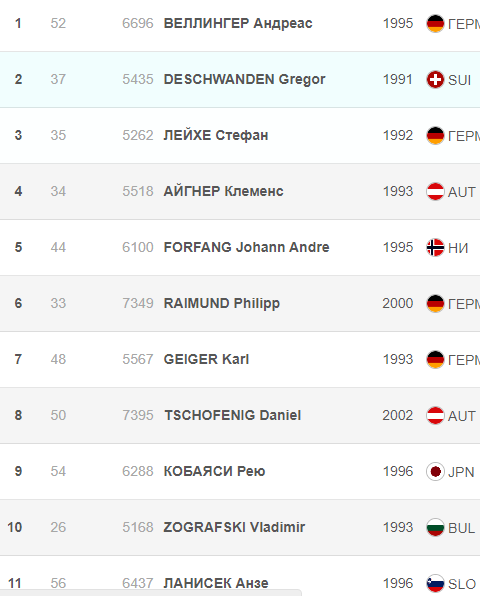Click the Swiss flag icon next to SUI
This screenshot has width=480, height=596.
tap(435, 79)
